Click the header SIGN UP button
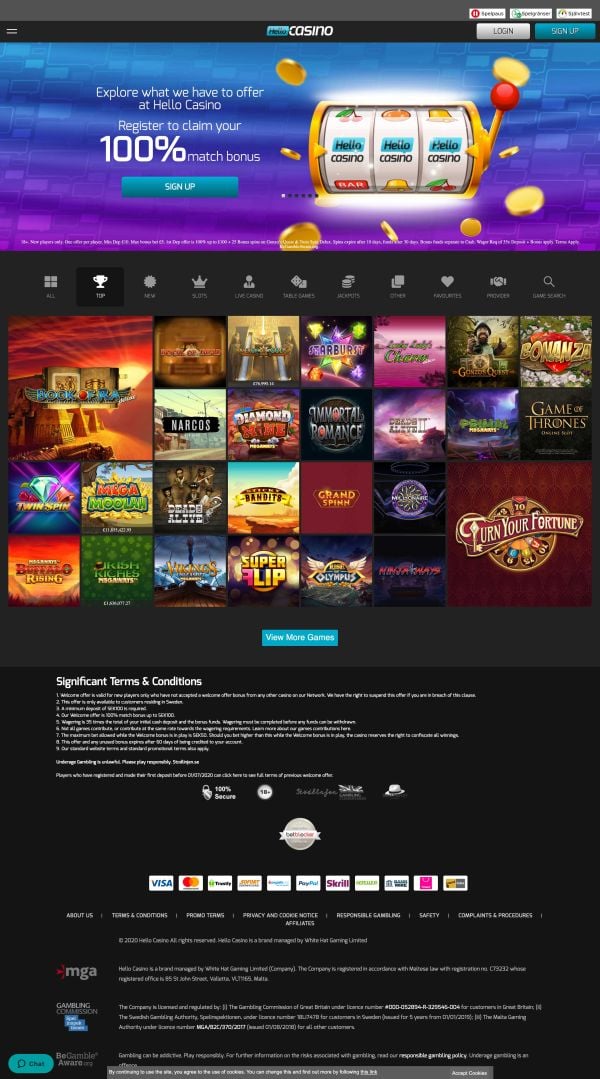This screenshot has width=600, height=1079. 565,31
